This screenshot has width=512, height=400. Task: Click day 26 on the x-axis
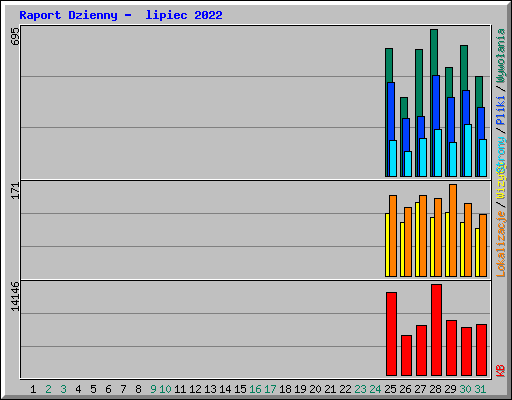coord(405,389)
